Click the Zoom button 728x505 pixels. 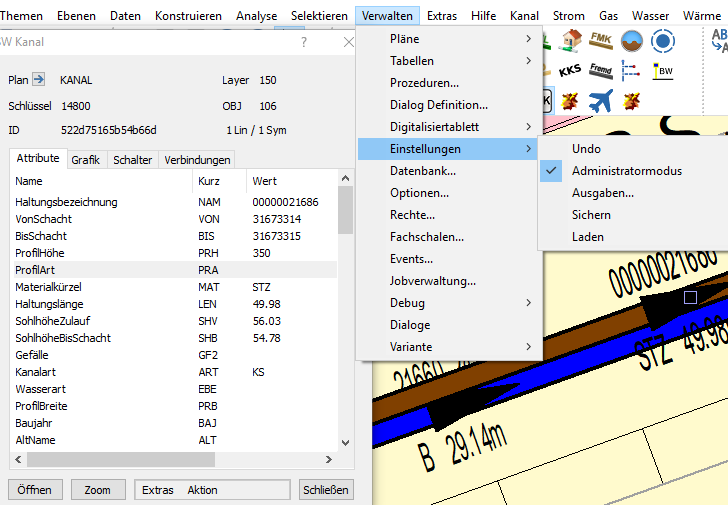coord(97,490)
